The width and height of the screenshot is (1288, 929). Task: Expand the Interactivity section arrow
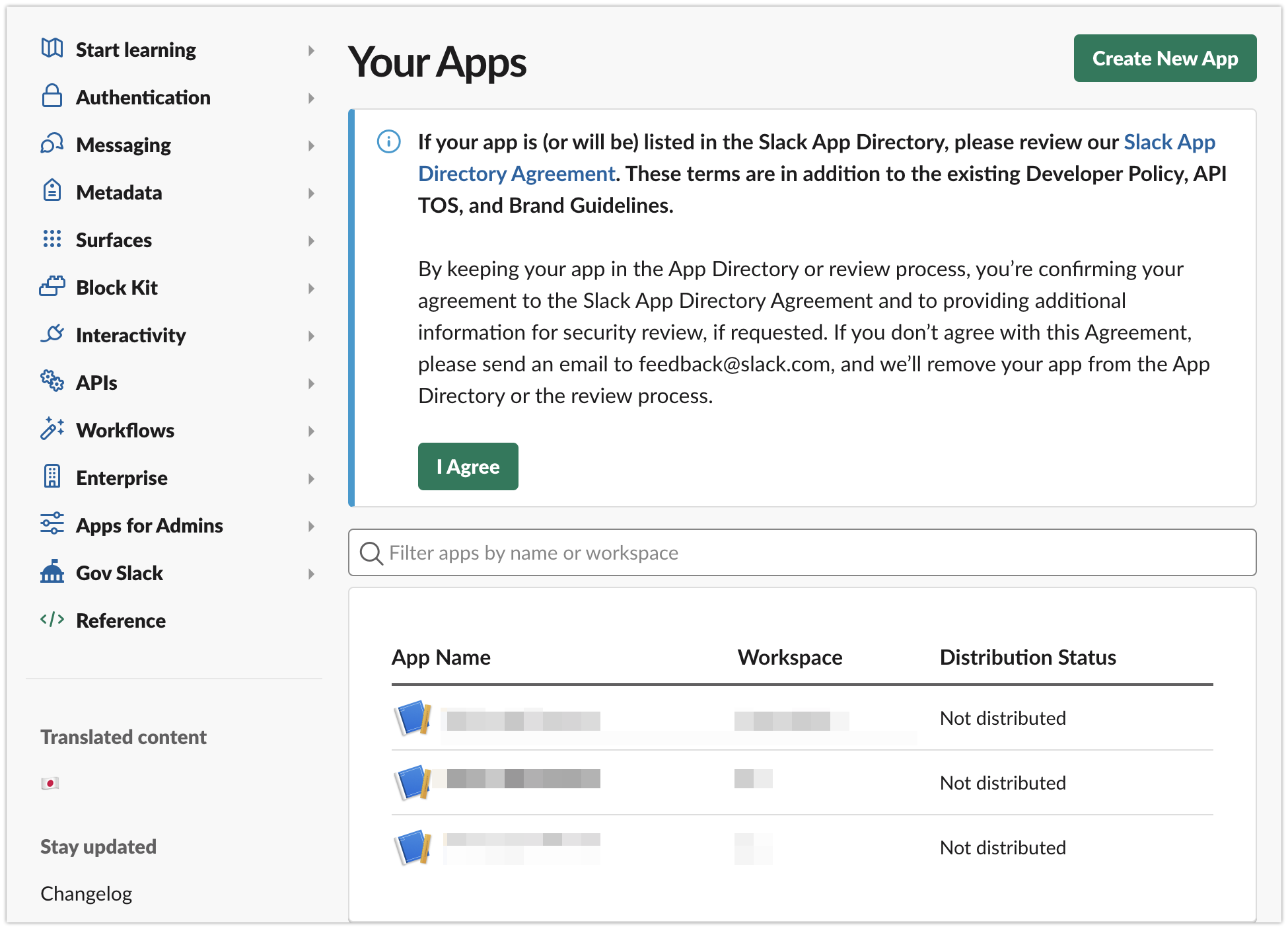coord(311,336)
